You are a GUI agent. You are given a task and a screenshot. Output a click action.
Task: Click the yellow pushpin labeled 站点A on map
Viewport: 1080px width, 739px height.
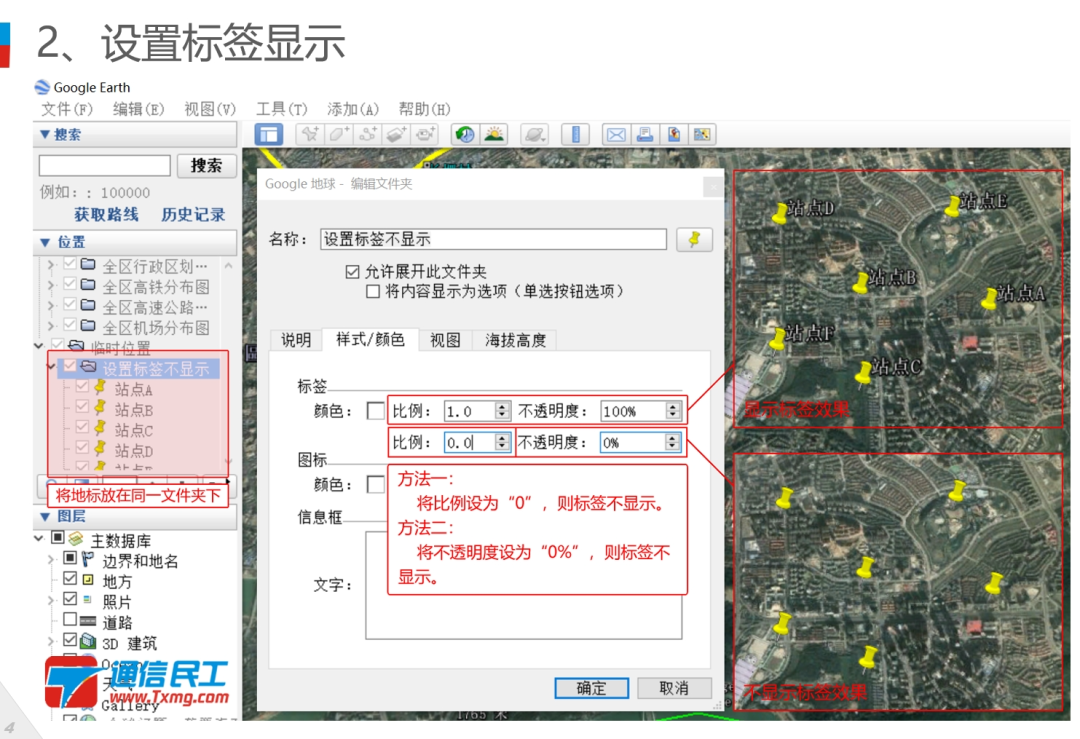coord(990,298)
